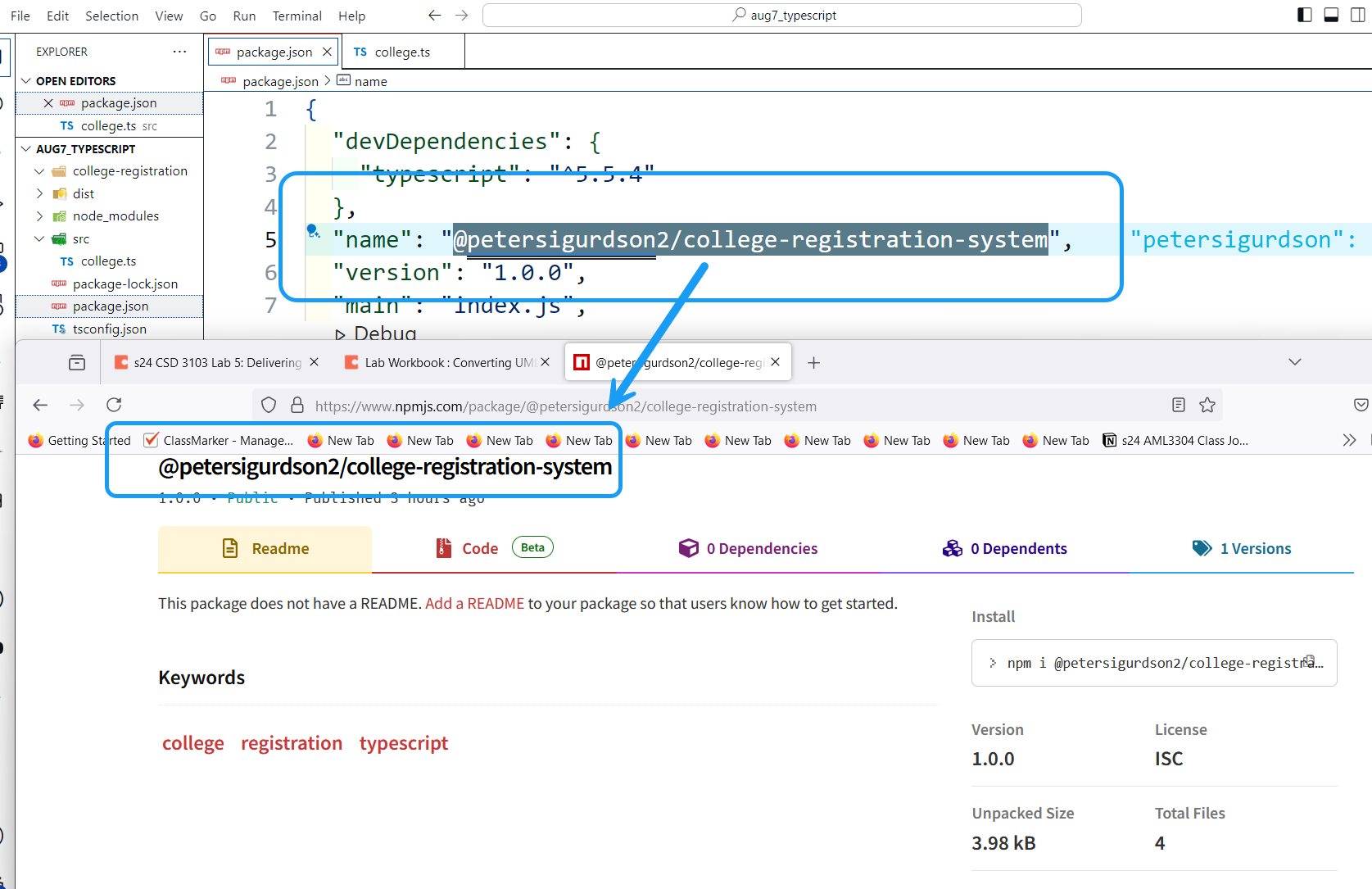Open the Selection menu
This screenshot has height=889, width=1372.
coord(111,16)
